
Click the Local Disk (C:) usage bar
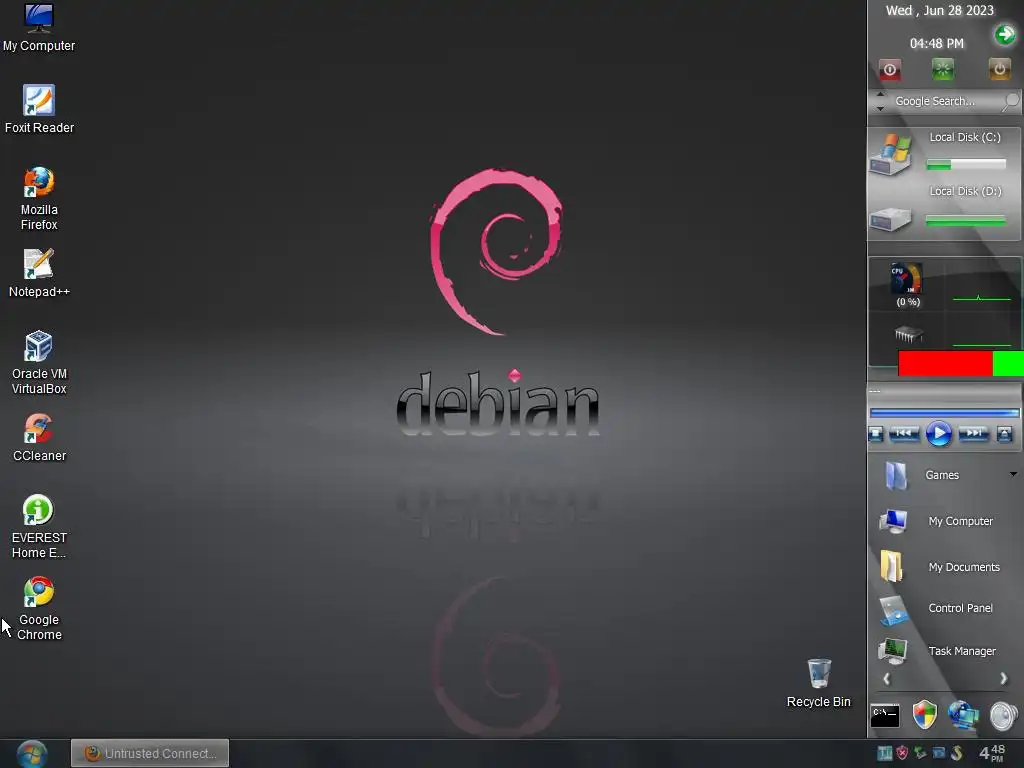click(966, 165)
